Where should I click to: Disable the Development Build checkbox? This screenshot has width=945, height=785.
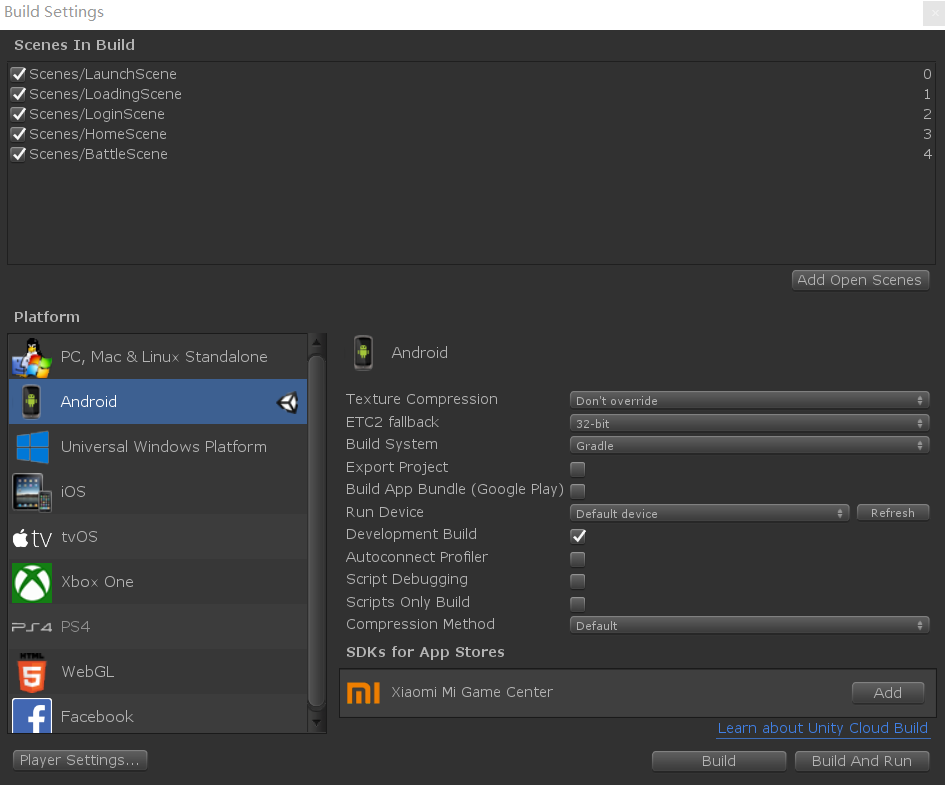(x=577, y=535)
